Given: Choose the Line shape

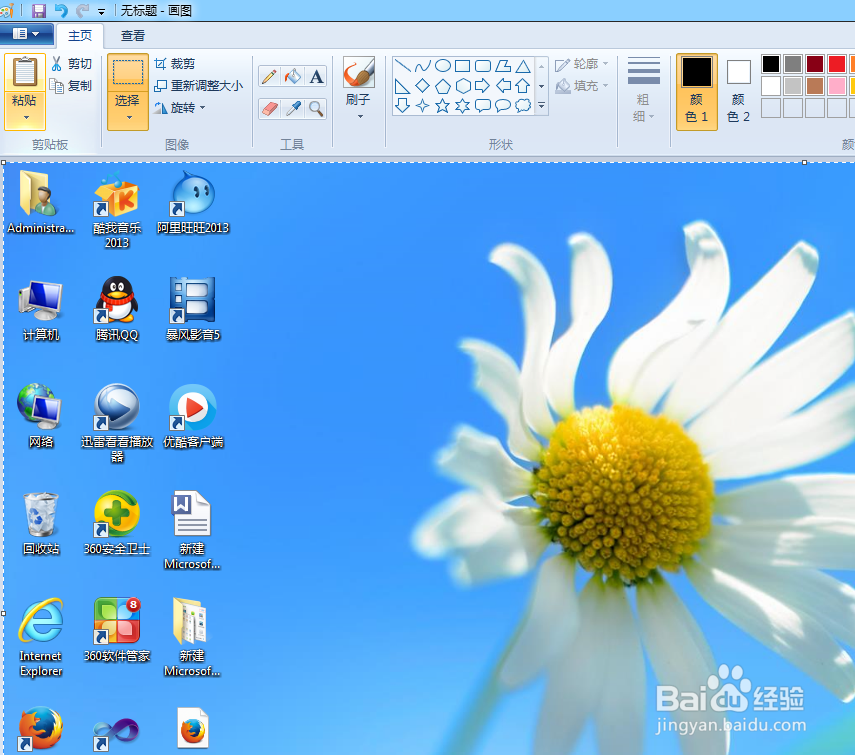Looking at the screenshot, I should coord(402,66).
